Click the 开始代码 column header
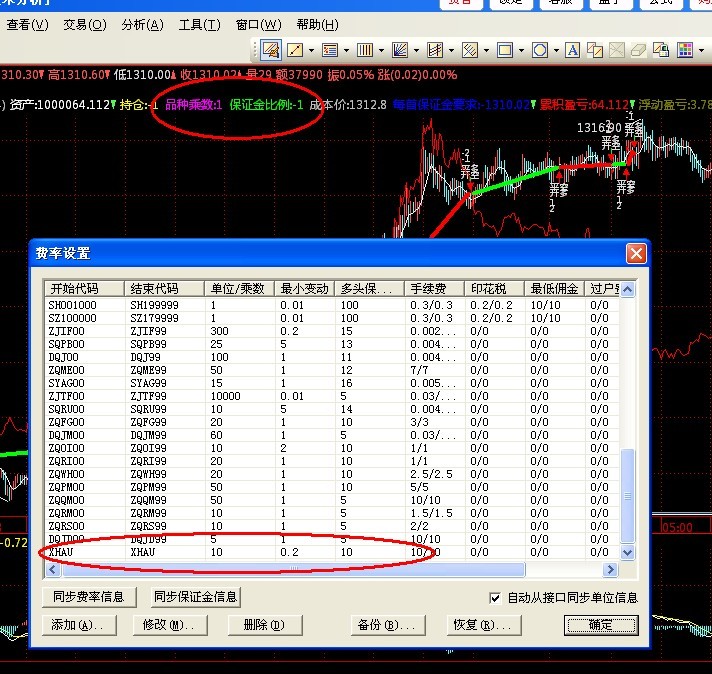Image resolution: width=712 pixels, height=674 pixels. 84,289
